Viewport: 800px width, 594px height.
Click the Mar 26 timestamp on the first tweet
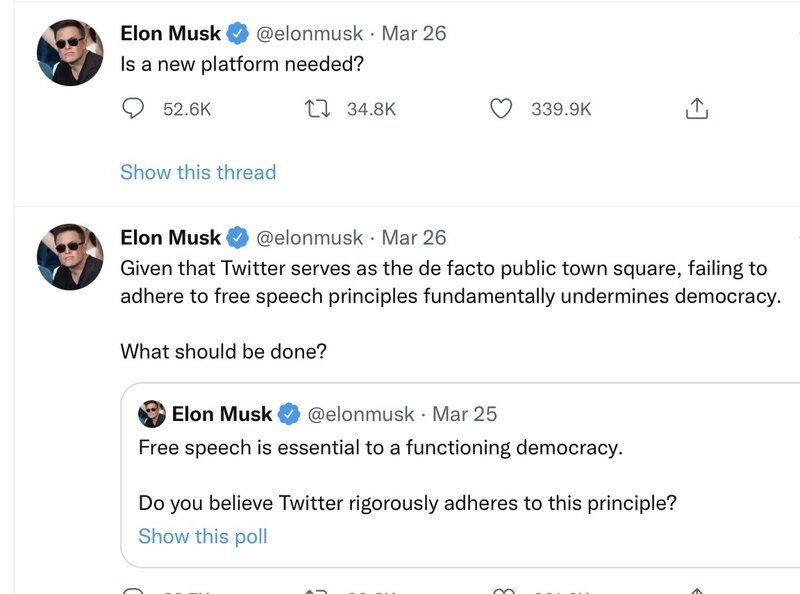coord(414,33)
